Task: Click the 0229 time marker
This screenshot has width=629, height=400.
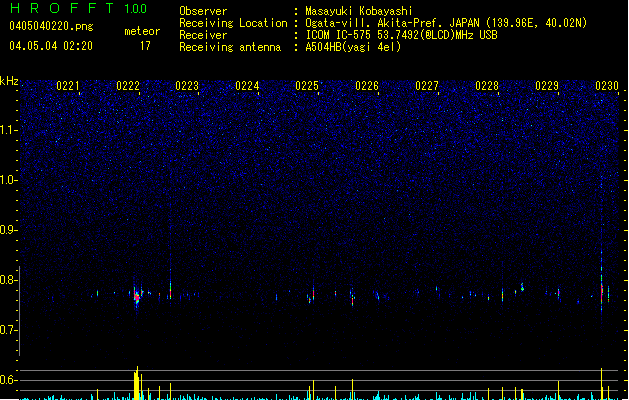Action: (x=547, y=86)
